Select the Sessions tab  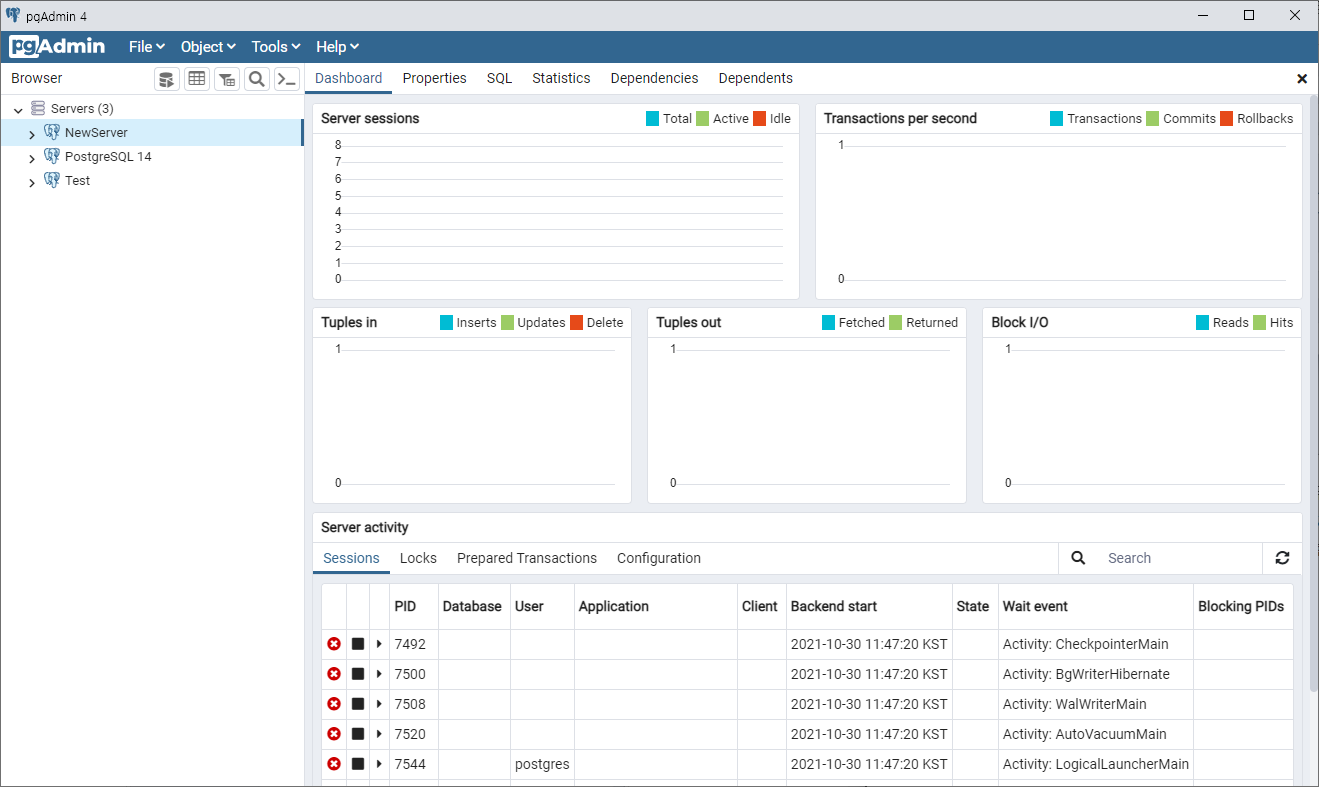[x=351, y=558]
